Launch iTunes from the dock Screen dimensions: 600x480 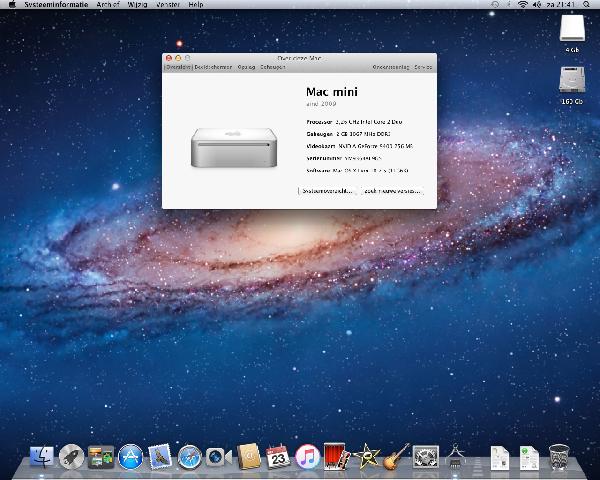307,457
